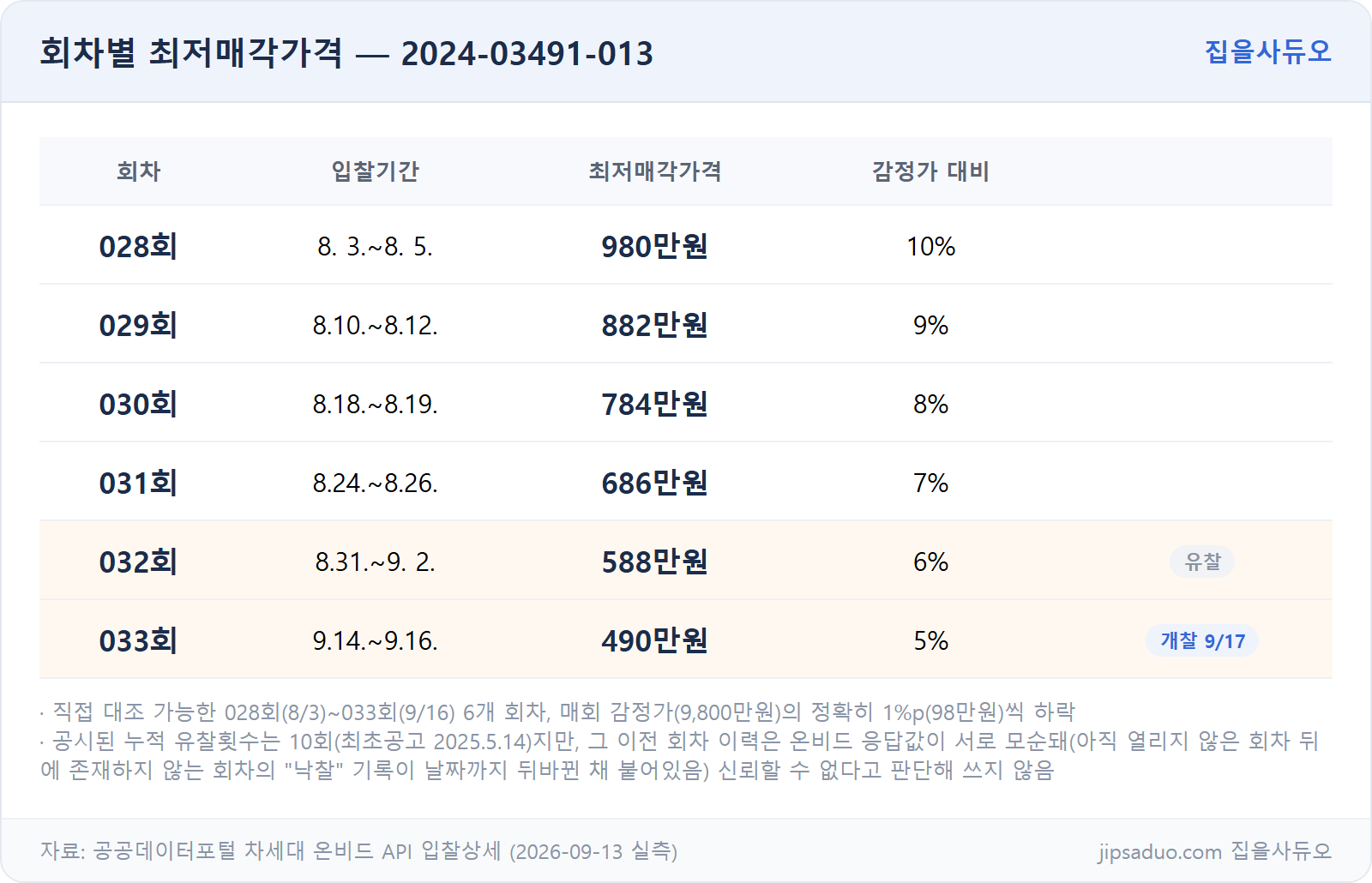Click the title 회차별 최저매각가격 — 2024-03491-013
1372x883 pixels.
pos(346,53)
